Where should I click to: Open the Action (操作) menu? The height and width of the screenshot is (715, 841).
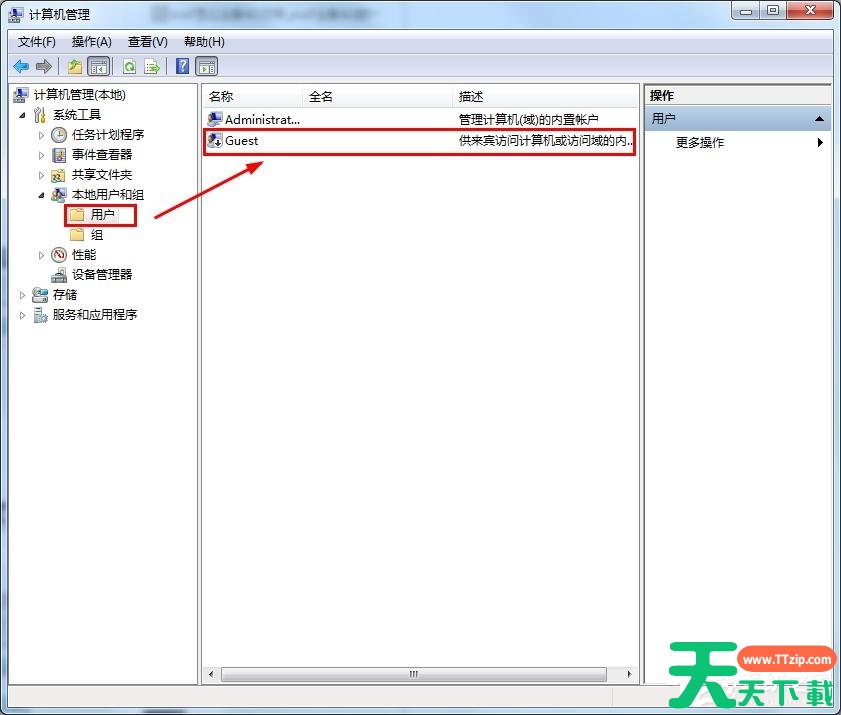pyautogui.click(x=92, y=42)
